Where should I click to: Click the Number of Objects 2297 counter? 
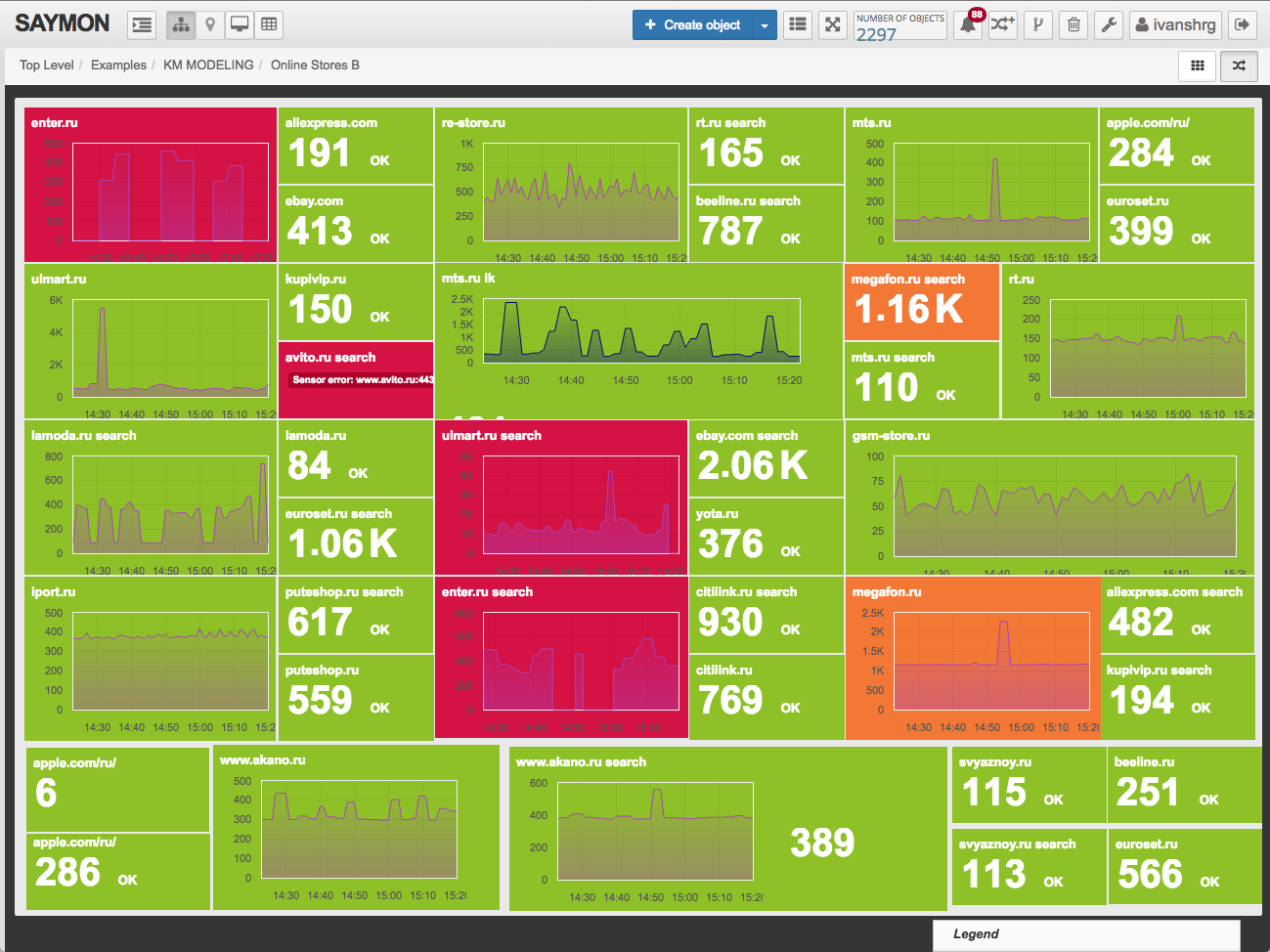tap(900, 26)
